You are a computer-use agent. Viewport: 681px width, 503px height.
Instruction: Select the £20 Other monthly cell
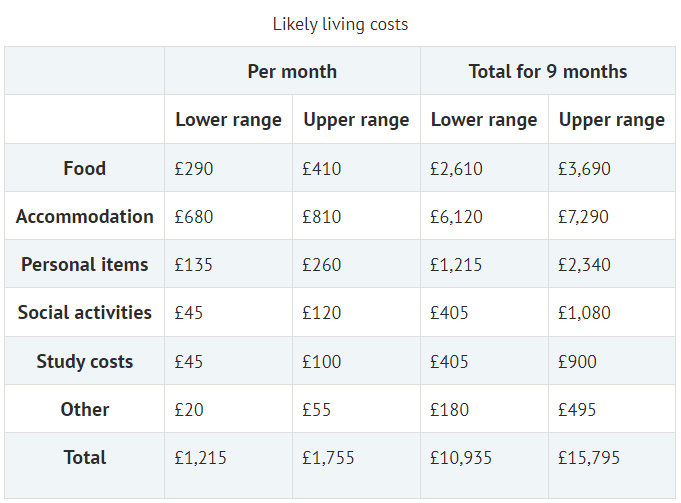[189, 410]
